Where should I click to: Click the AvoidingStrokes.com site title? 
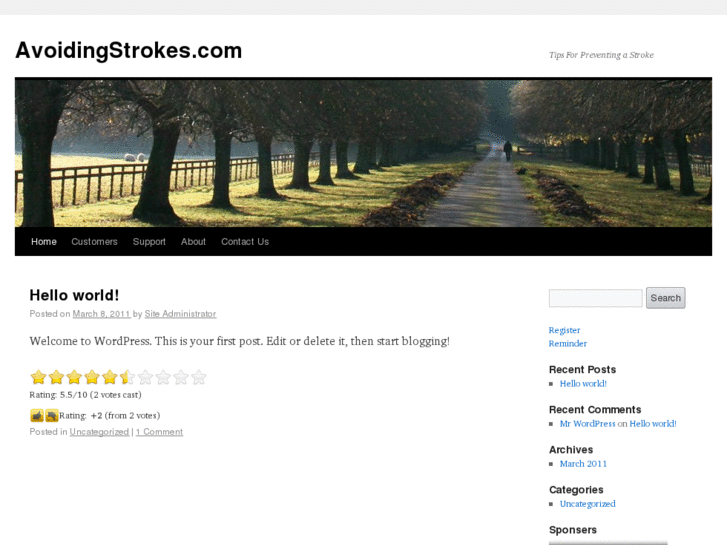(x=128, y=51)
